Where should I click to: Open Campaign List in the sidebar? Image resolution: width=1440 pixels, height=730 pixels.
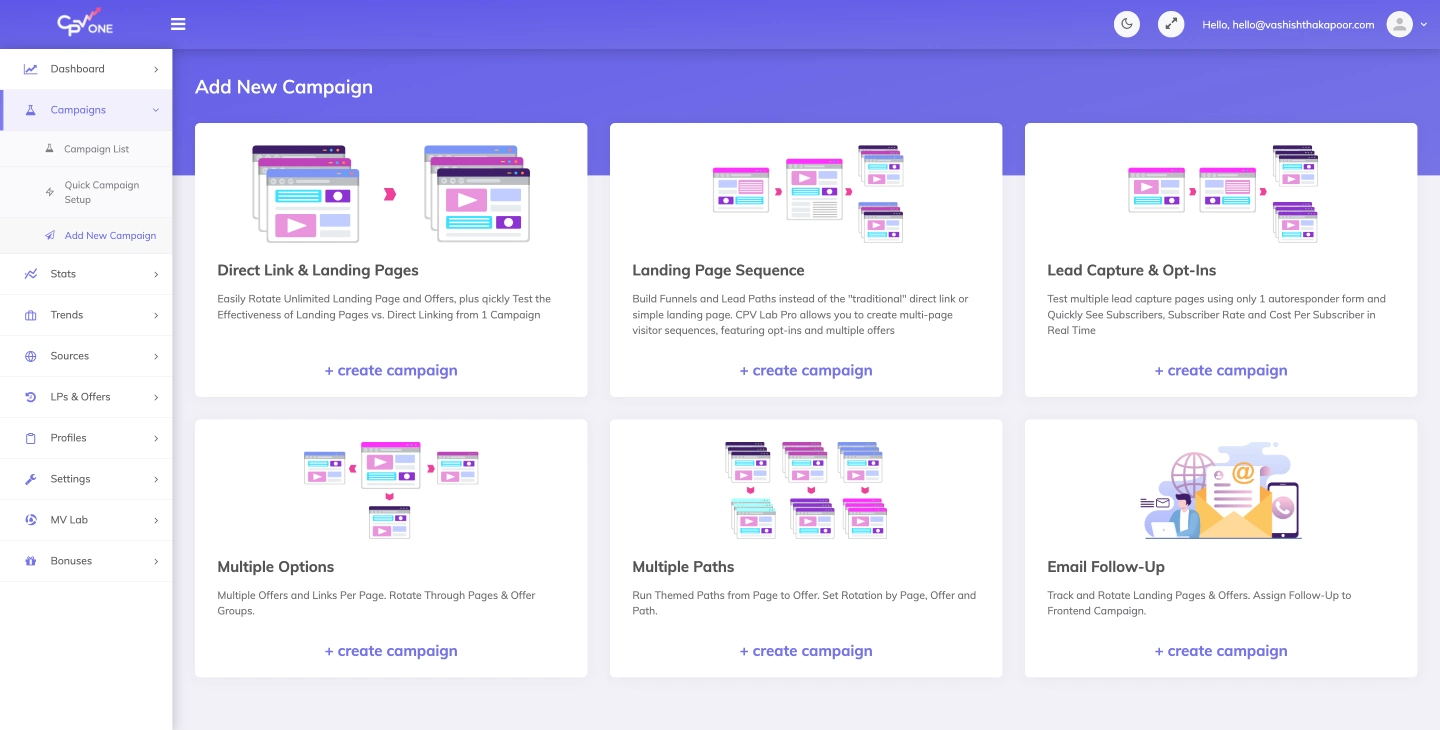[96, 149]
